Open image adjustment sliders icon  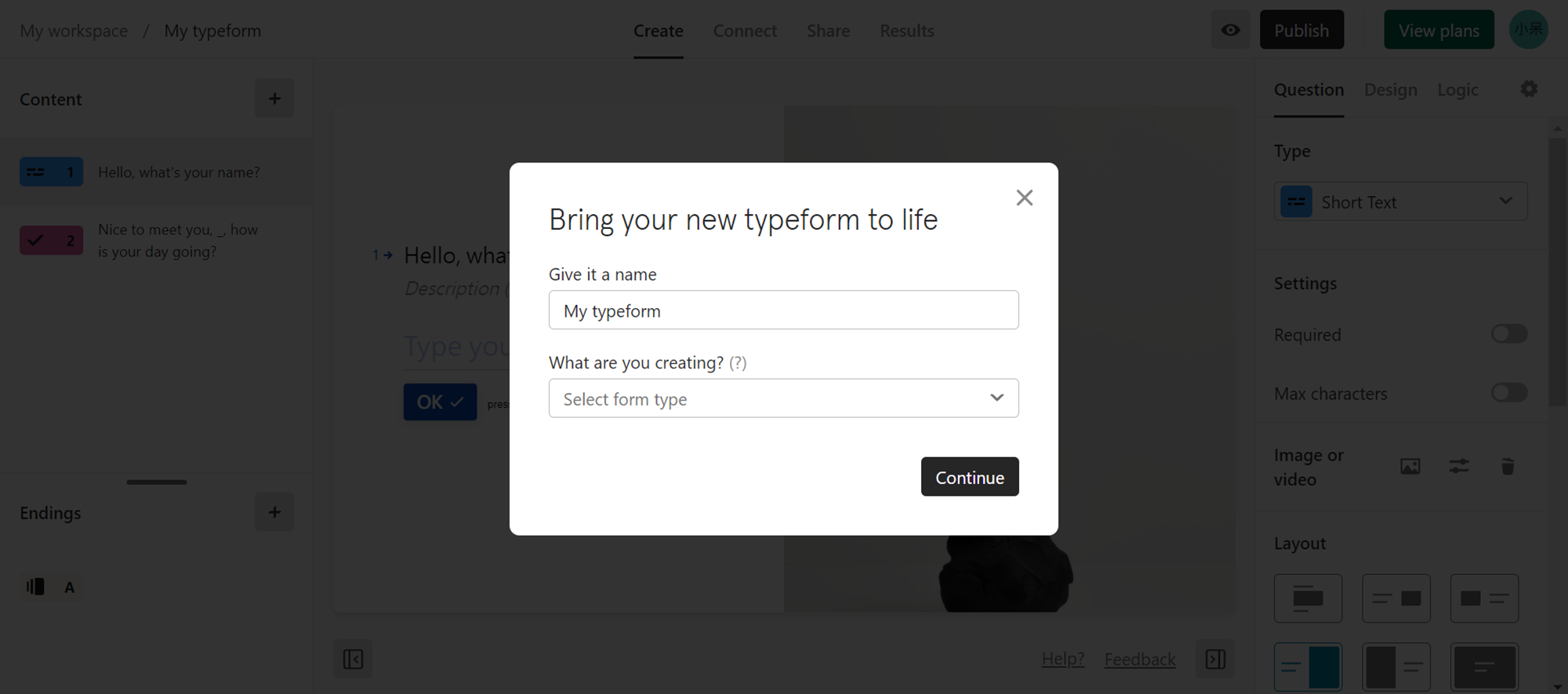pos(1459,467)
